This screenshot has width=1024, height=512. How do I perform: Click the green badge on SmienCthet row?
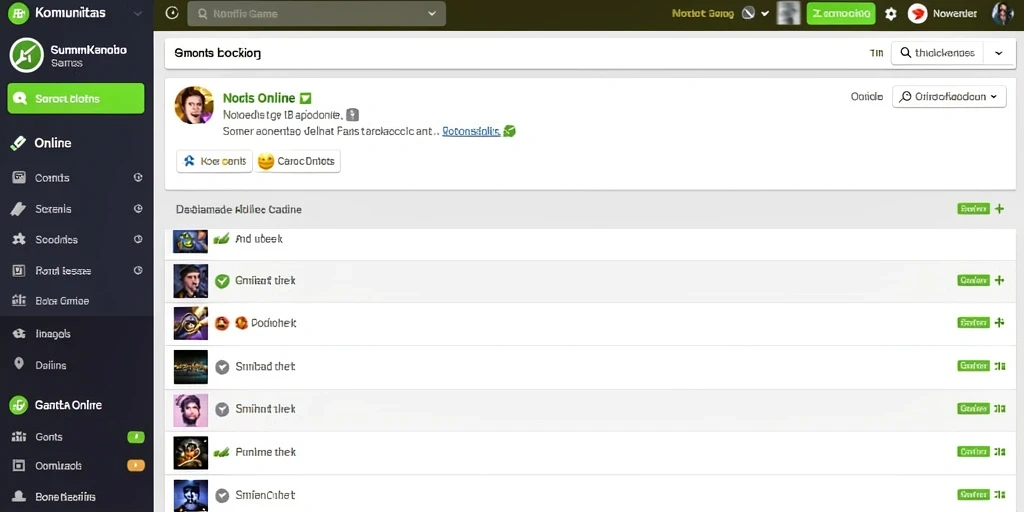point(972,494)
